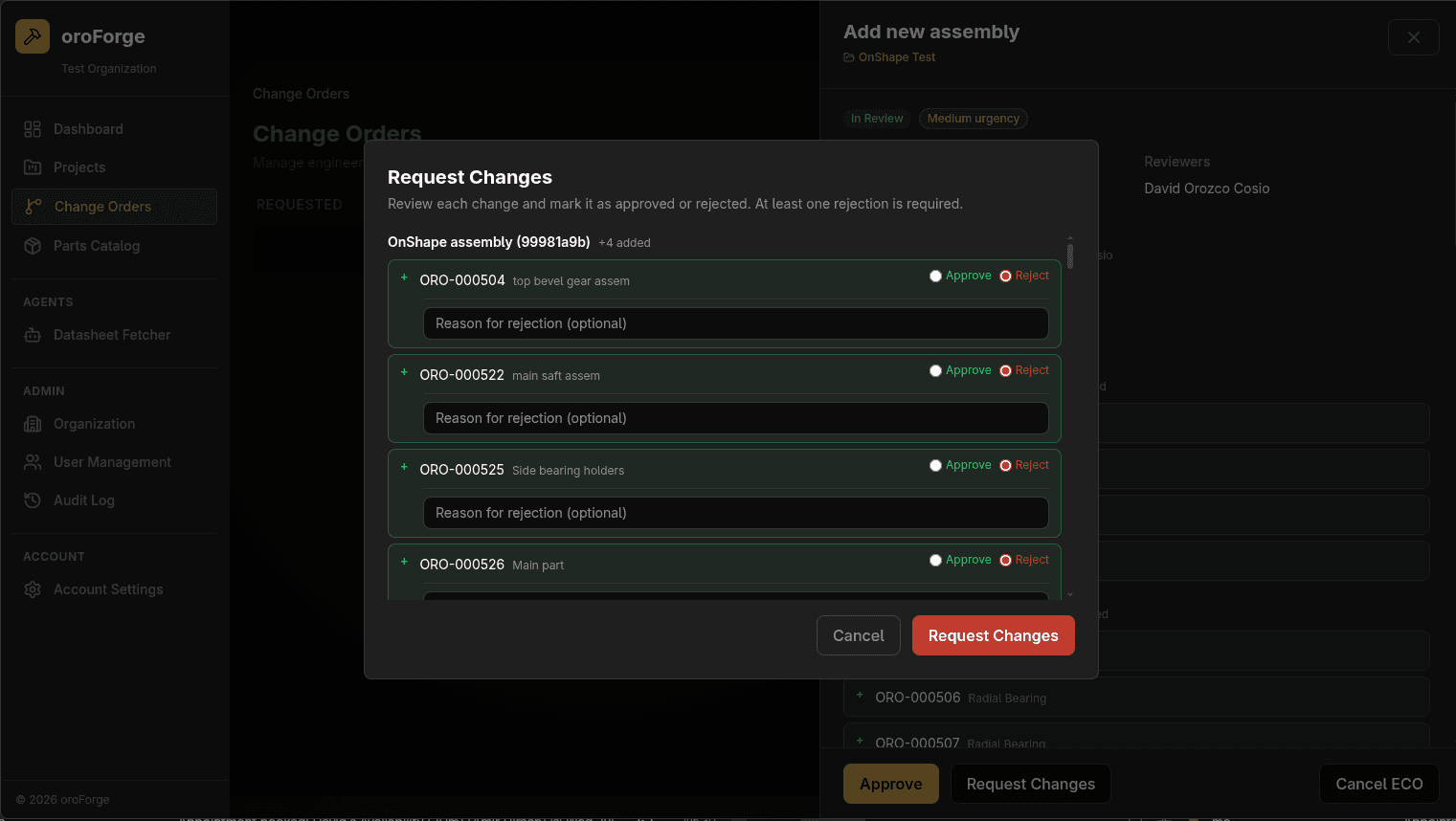Open User Management page

(x=114, y=462)
